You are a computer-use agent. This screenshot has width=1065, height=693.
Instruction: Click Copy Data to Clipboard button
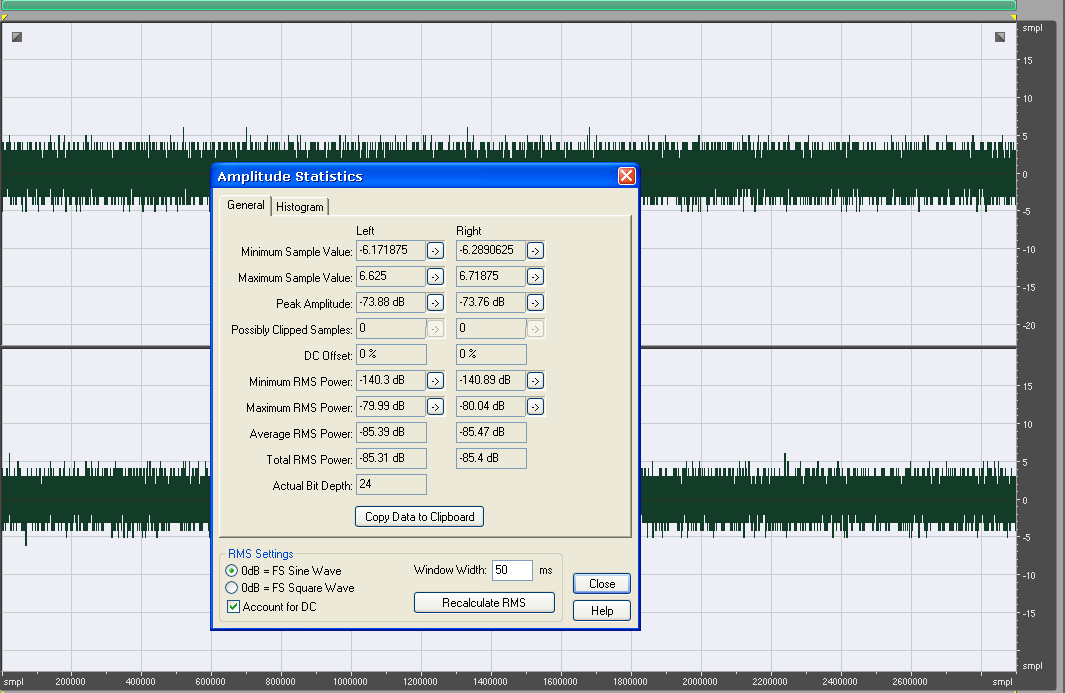[420, 517]
